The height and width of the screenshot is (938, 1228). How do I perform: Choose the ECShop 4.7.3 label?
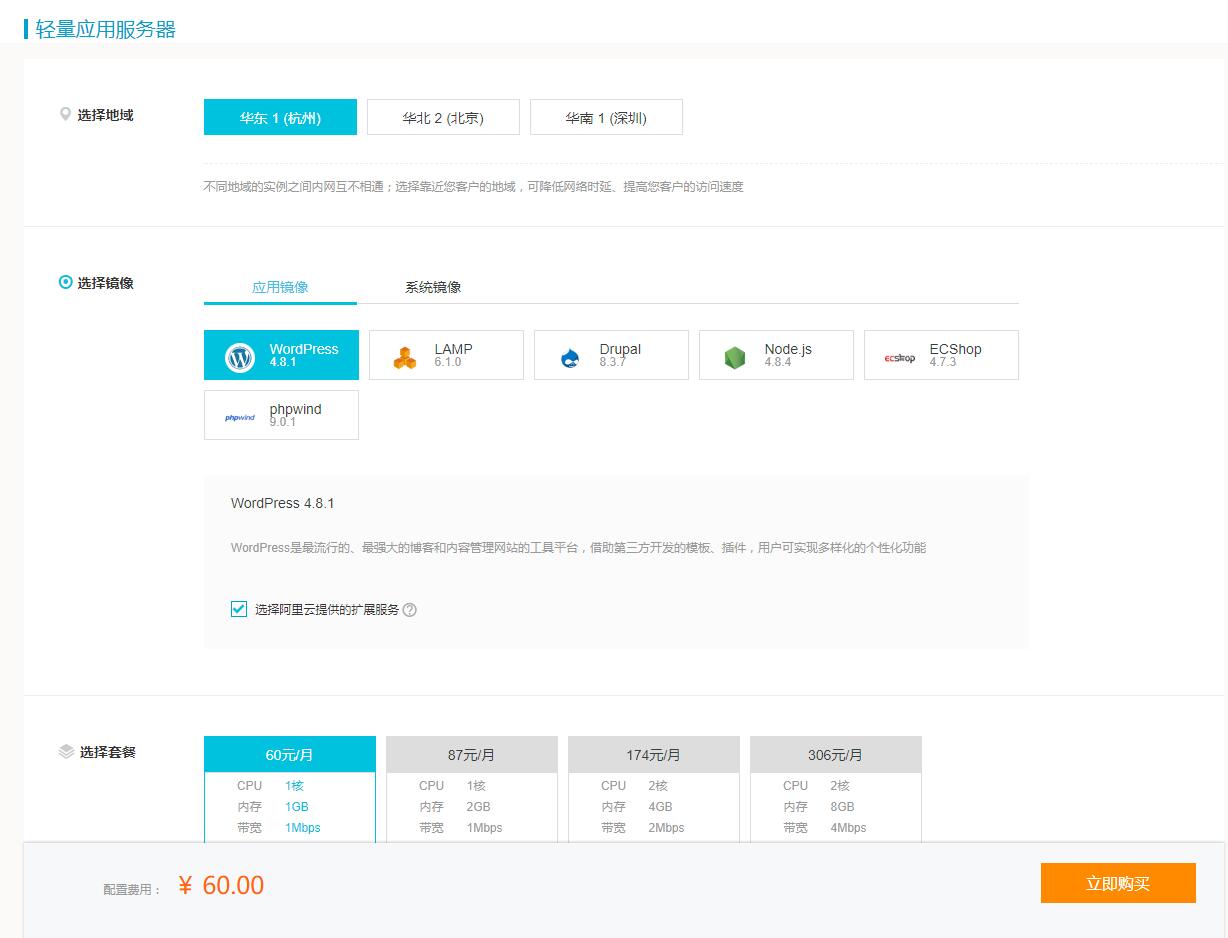click(955, 355)
